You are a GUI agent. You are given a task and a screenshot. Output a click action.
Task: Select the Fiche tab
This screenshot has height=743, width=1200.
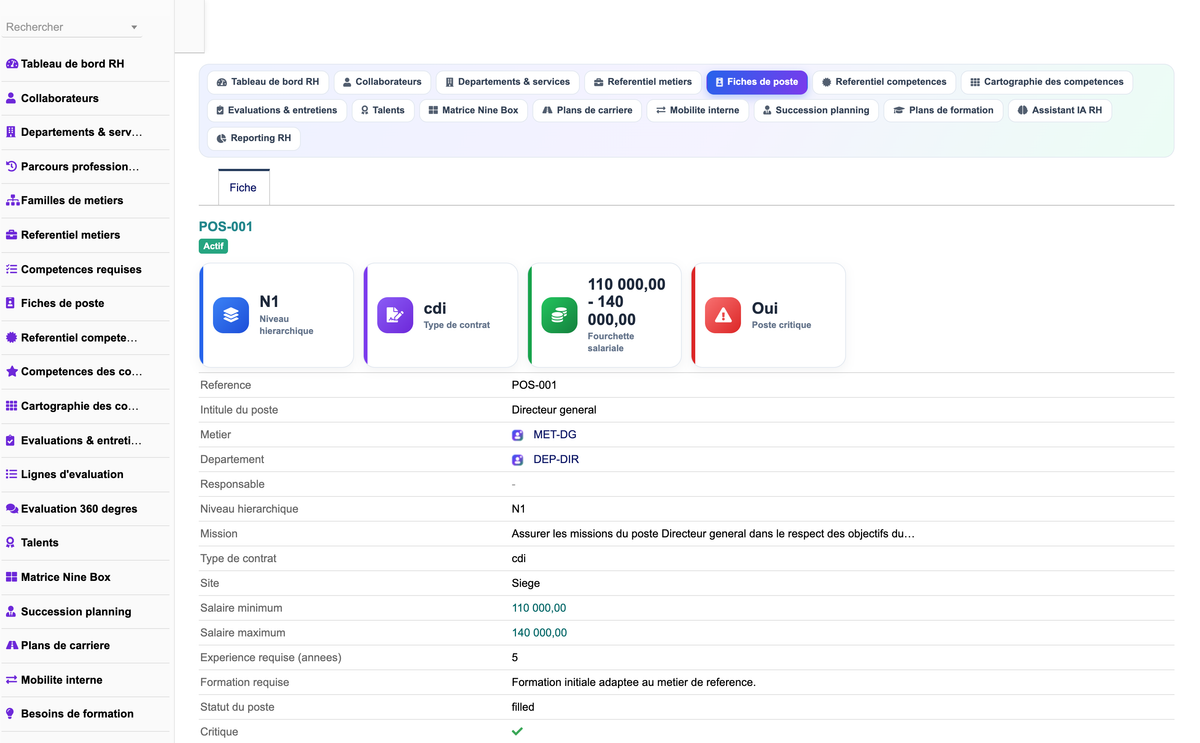[243, 187]
